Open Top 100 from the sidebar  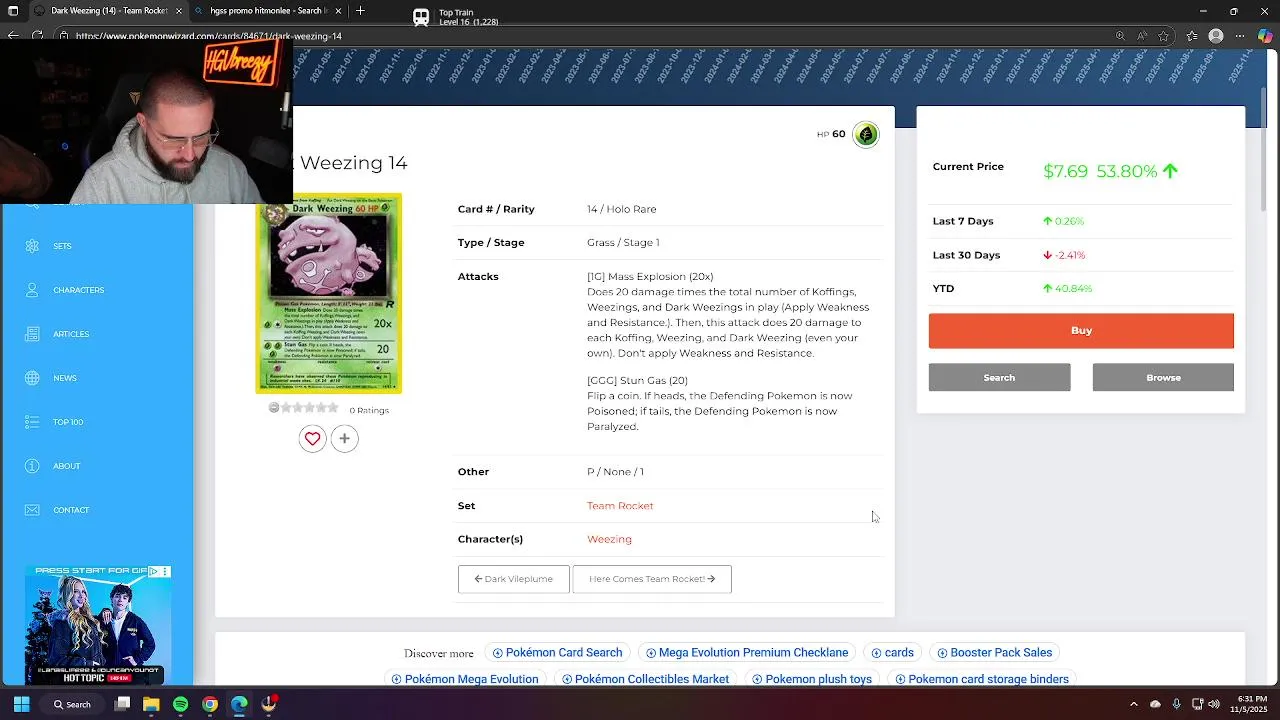tap(68, 422)
